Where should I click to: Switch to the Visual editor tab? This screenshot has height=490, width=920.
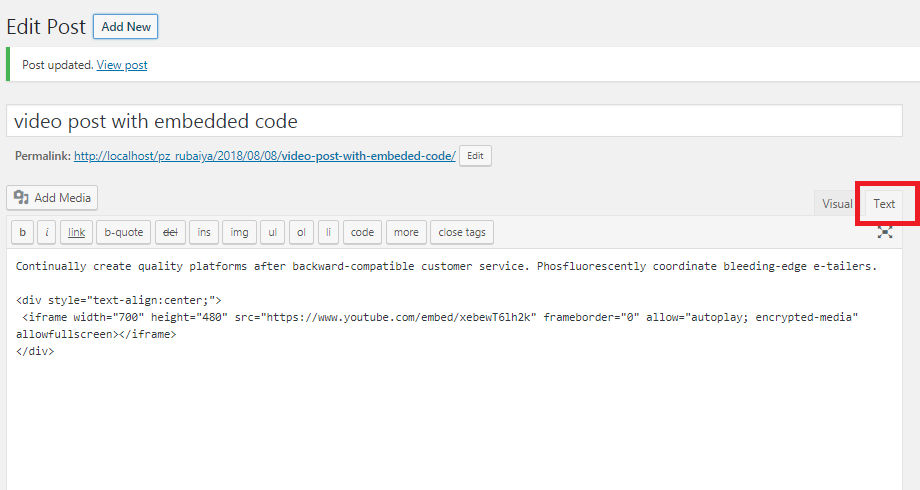point(837,204)
